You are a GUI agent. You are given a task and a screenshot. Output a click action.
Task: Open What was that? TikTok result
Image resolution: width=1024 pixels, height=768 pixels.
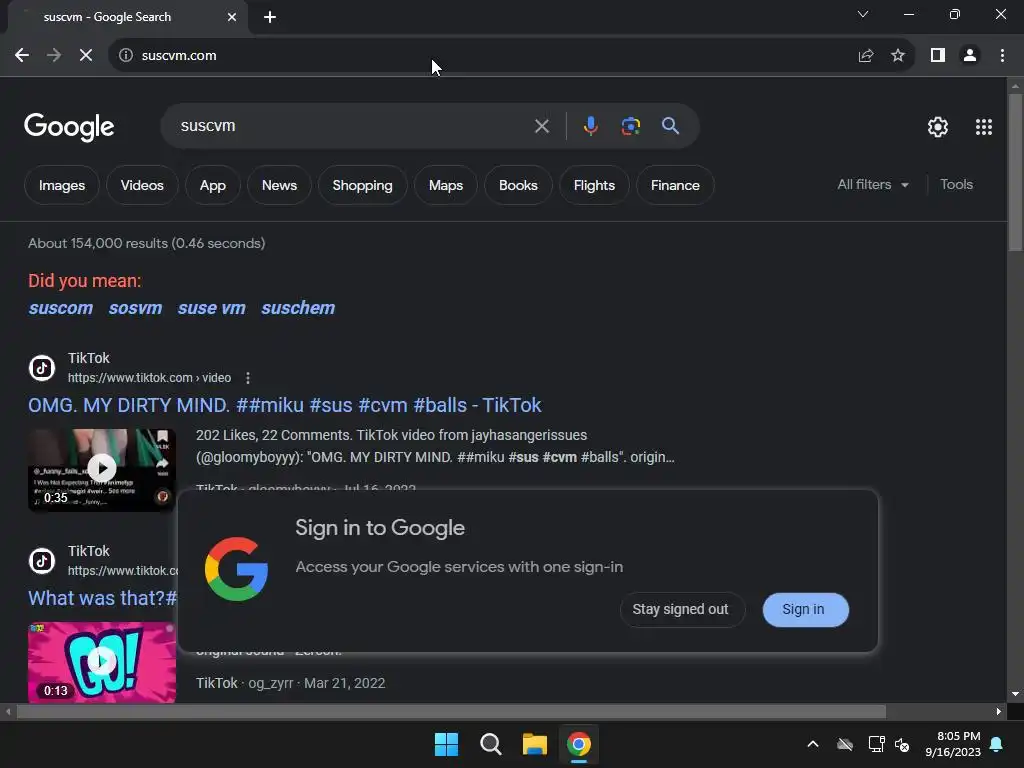coord(103,598)
